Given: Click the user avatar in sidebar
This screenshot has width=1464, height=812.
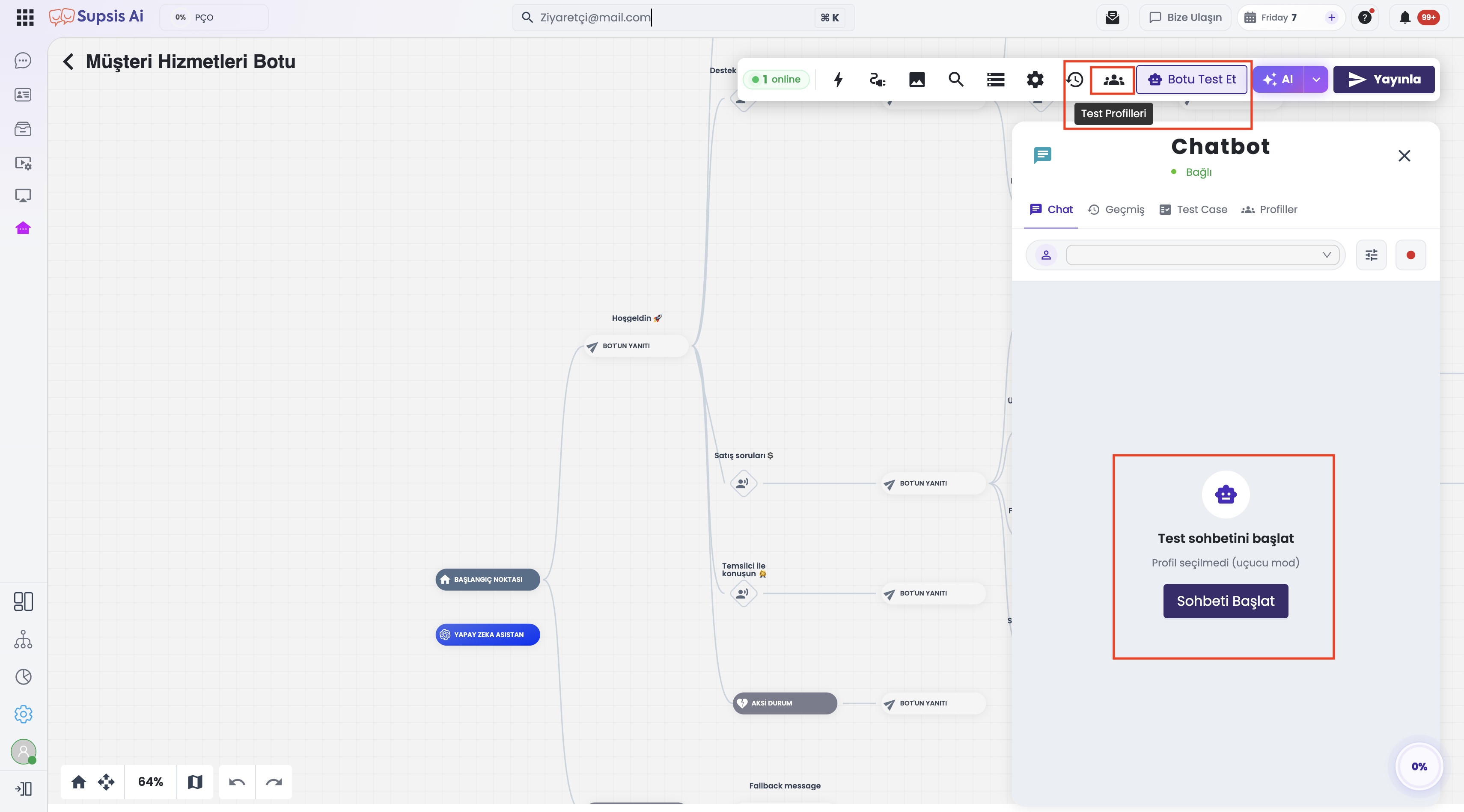Looking at the screenshot, I should (23, 752).
